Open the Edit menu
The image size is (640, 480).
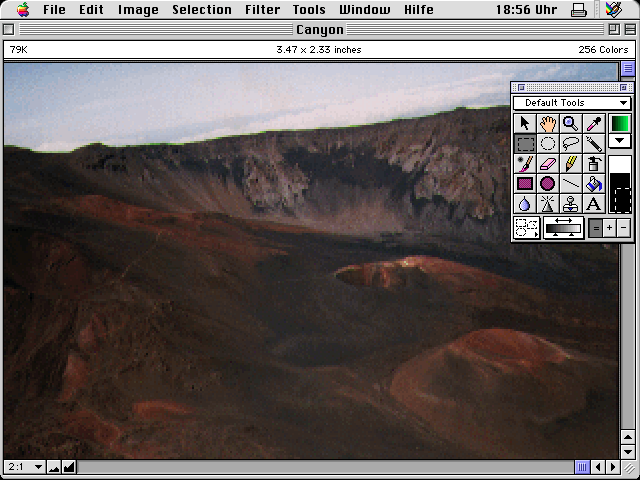(x=91, y=9)
